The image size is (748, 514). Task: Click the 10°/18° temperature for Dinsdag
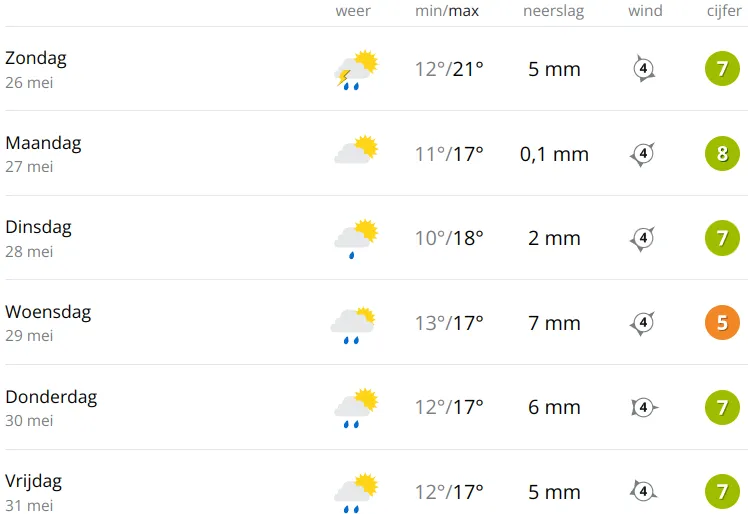click(x=449, y=238)
